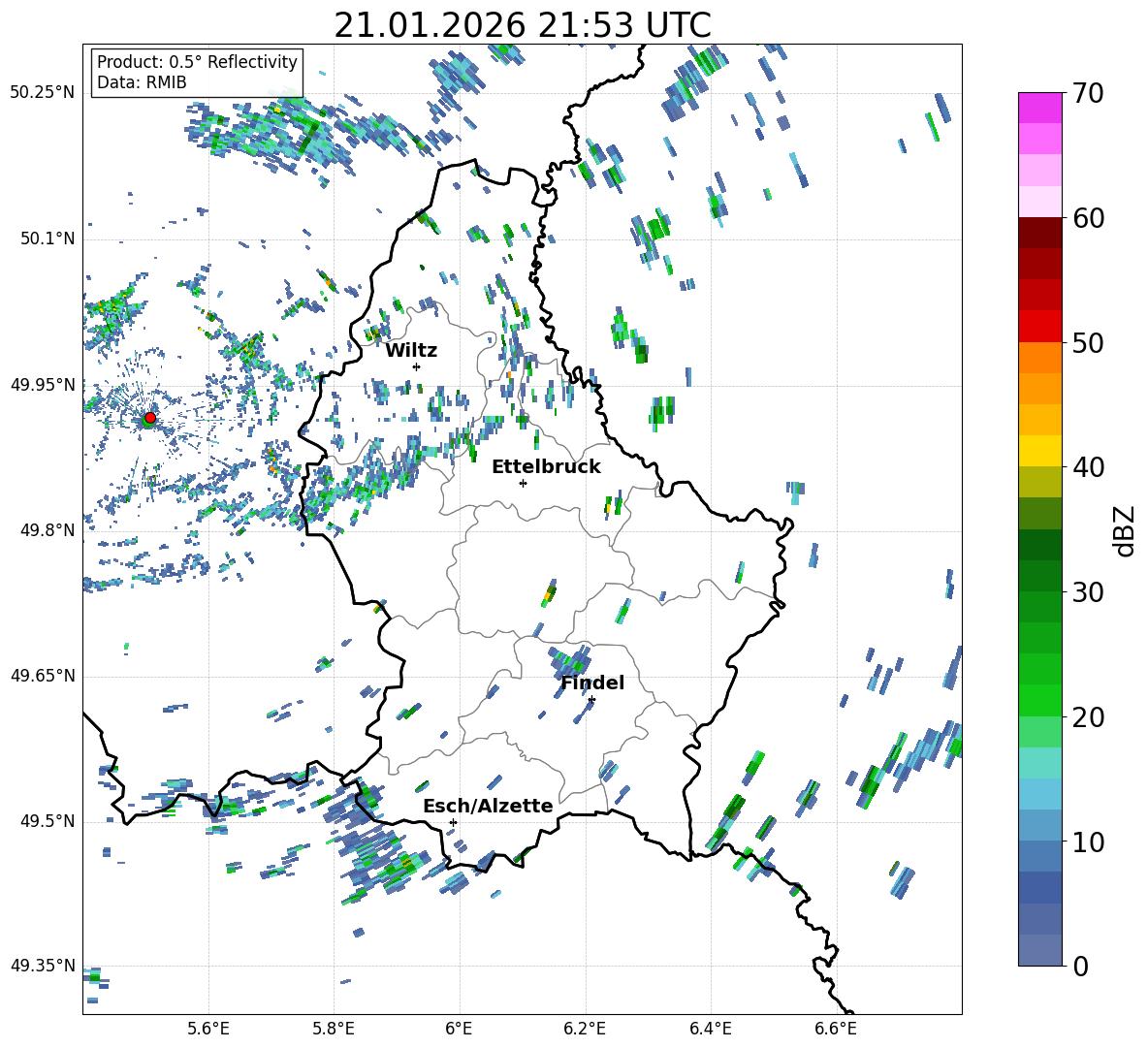The height and width of the screenshot is (1048, 1148).
Task: Select the Esch/Alzette city label
Action: click(488, 806)
